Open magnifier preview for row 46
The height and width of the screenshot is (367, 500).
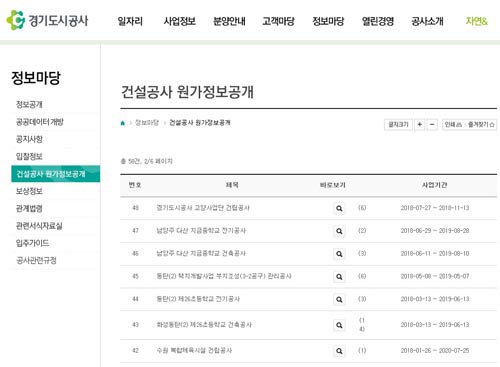click(339, 254)
